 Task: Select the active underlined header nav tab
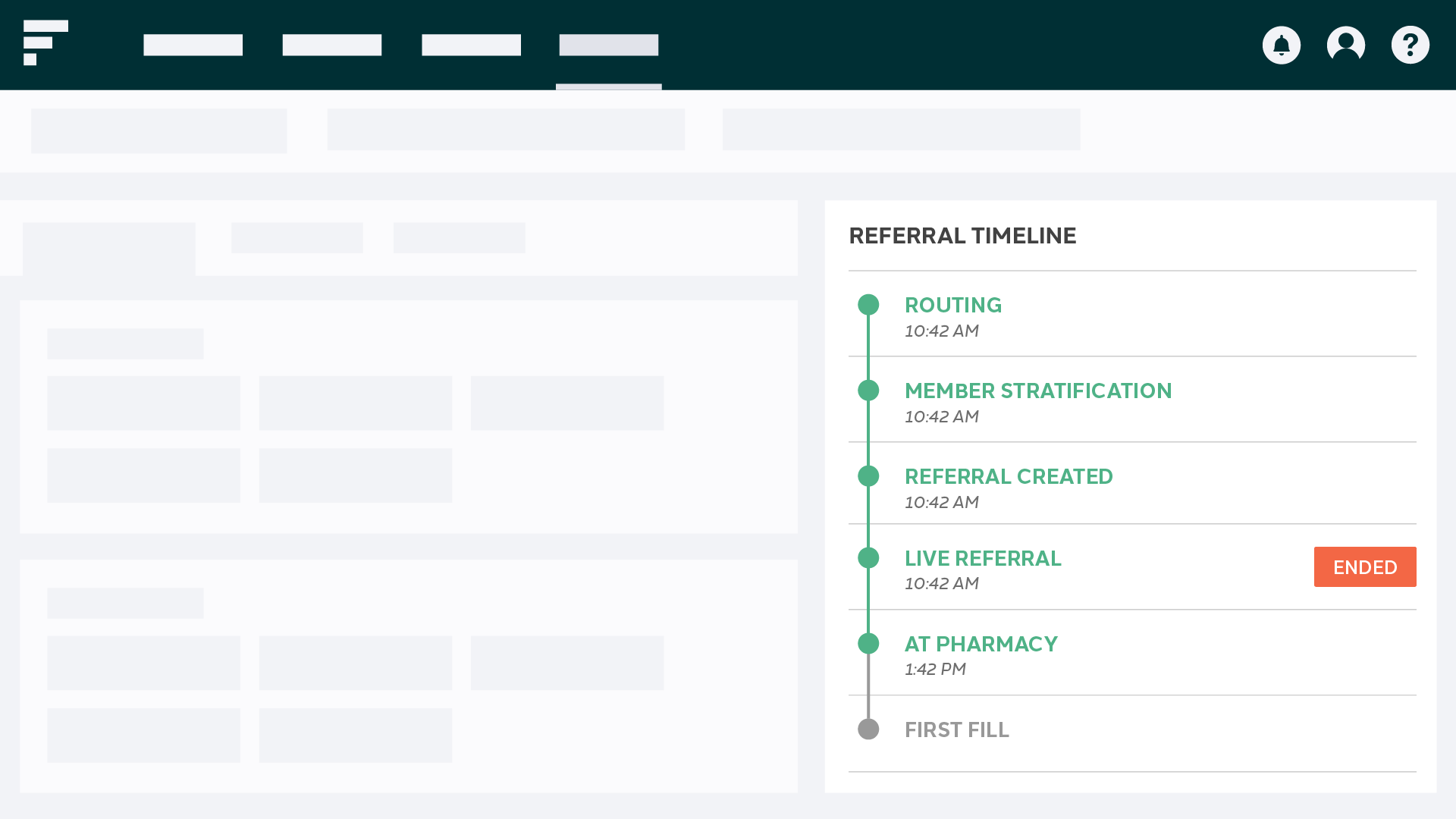[x=609, y=45]
